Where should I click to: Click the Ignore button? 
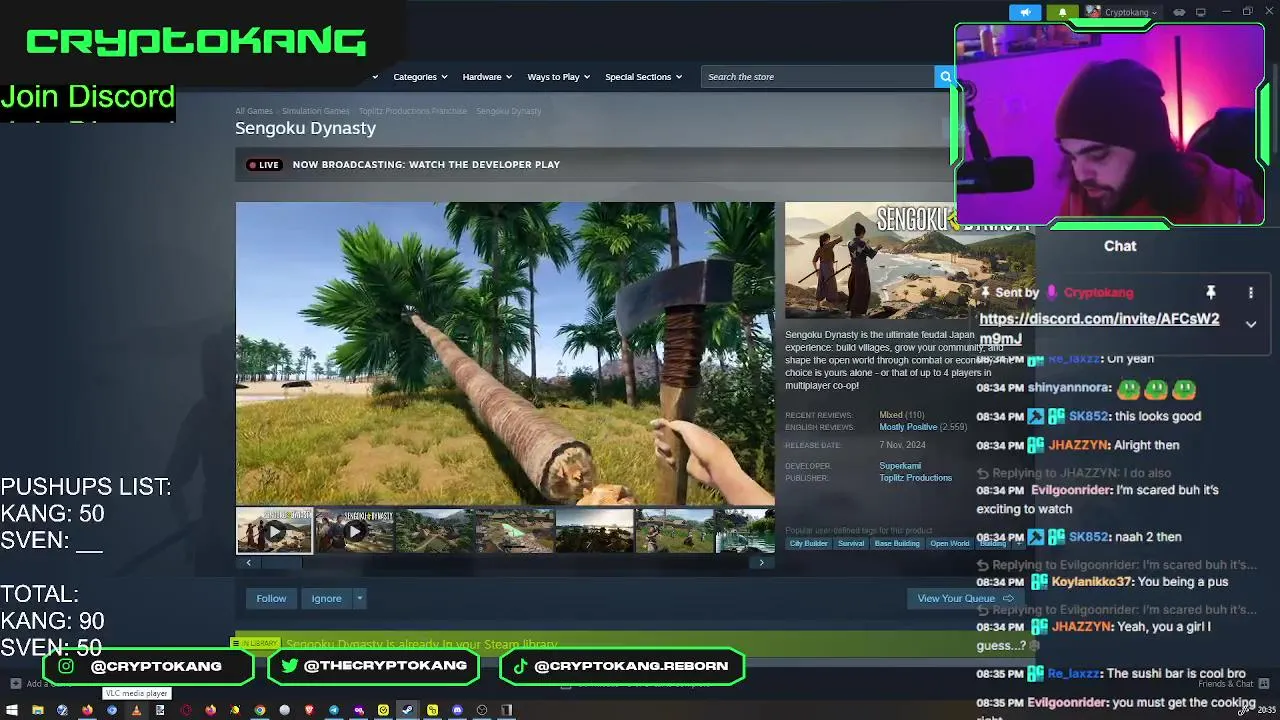click(x=326, y=598)
